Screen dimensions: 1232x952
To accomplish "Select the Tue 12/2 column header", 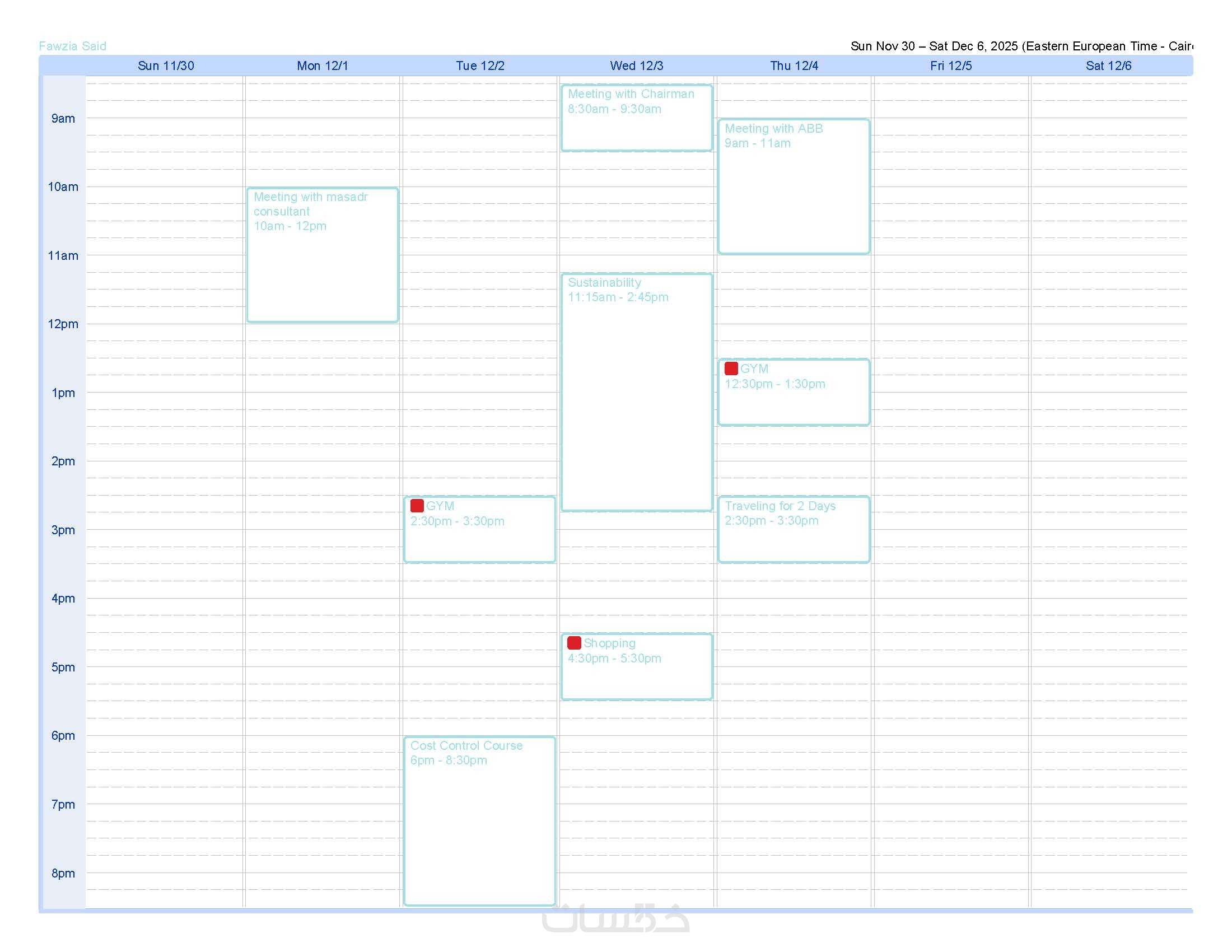I will click(480, 66).
